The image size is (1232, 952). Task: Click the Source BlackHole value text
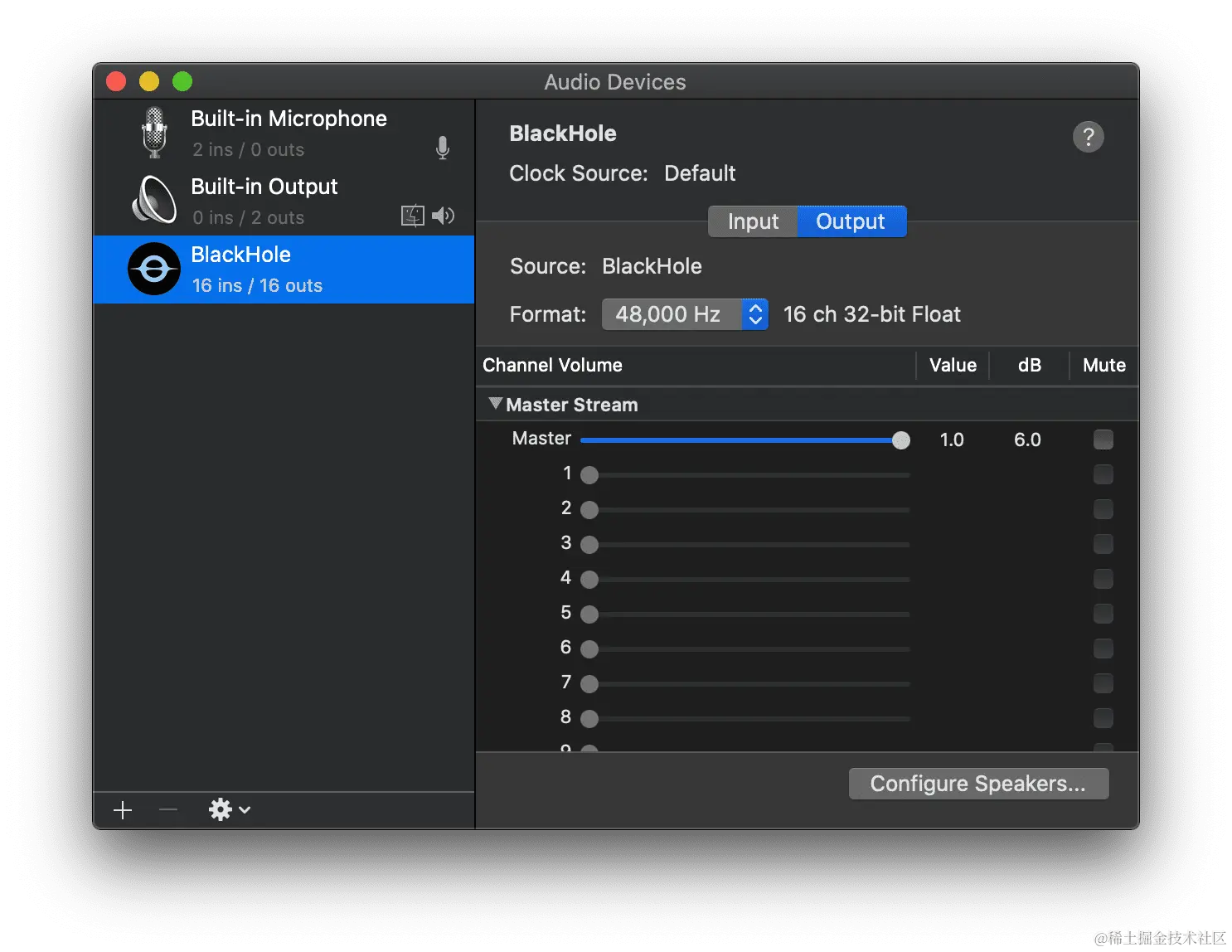pyautogui.click(x=652, y=266)
